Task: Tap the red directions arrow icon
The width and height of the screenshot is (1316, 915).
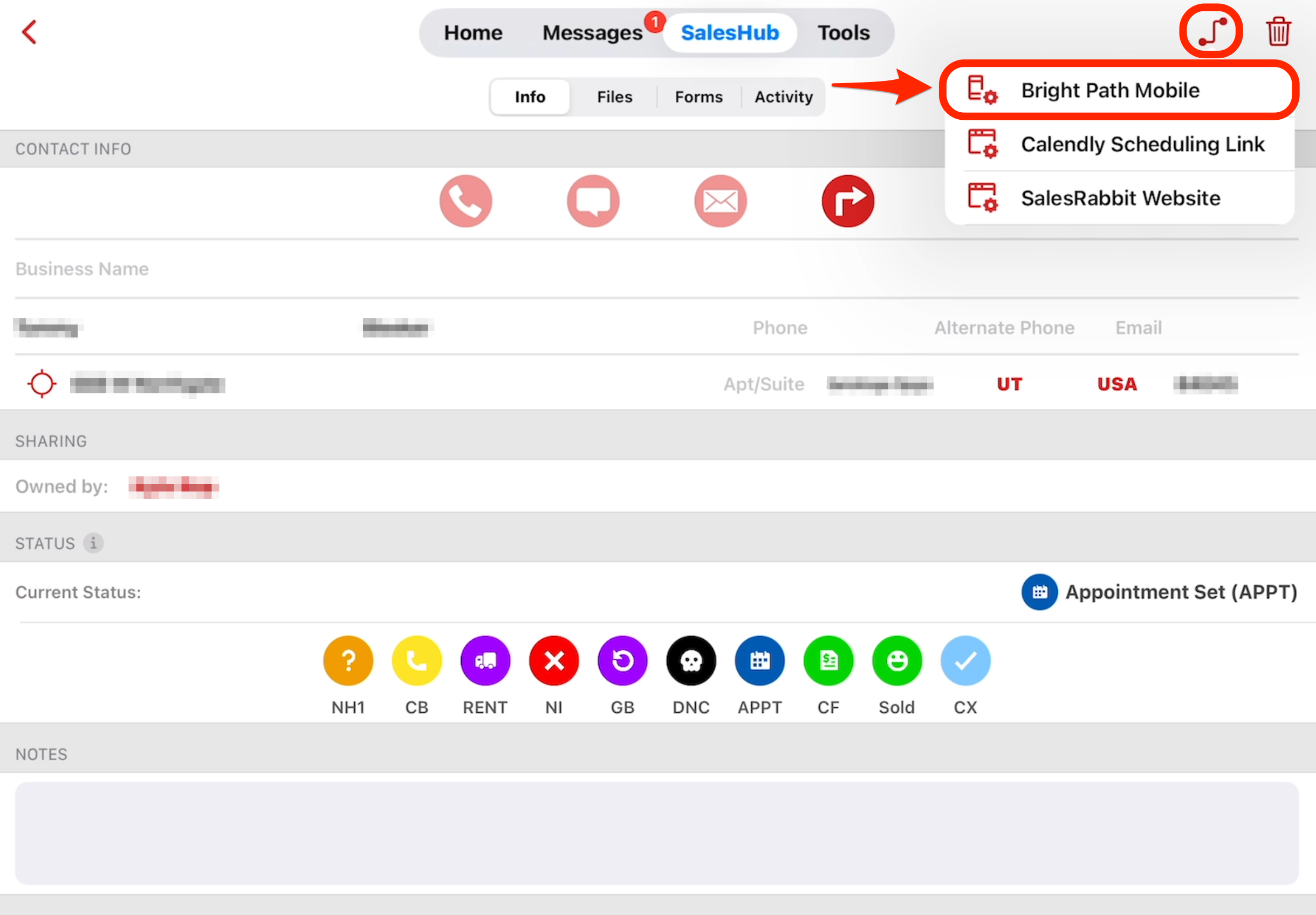Action: (847, 201)
